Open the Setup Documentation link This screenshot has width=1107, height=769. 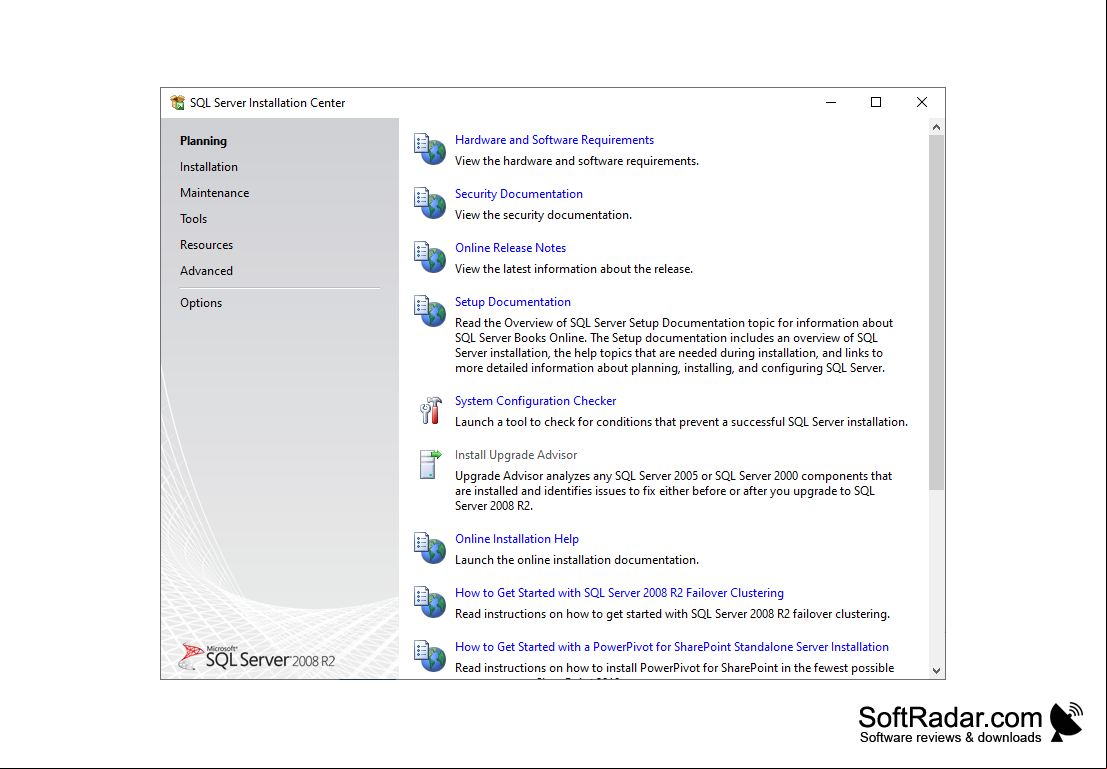point(513,302)
